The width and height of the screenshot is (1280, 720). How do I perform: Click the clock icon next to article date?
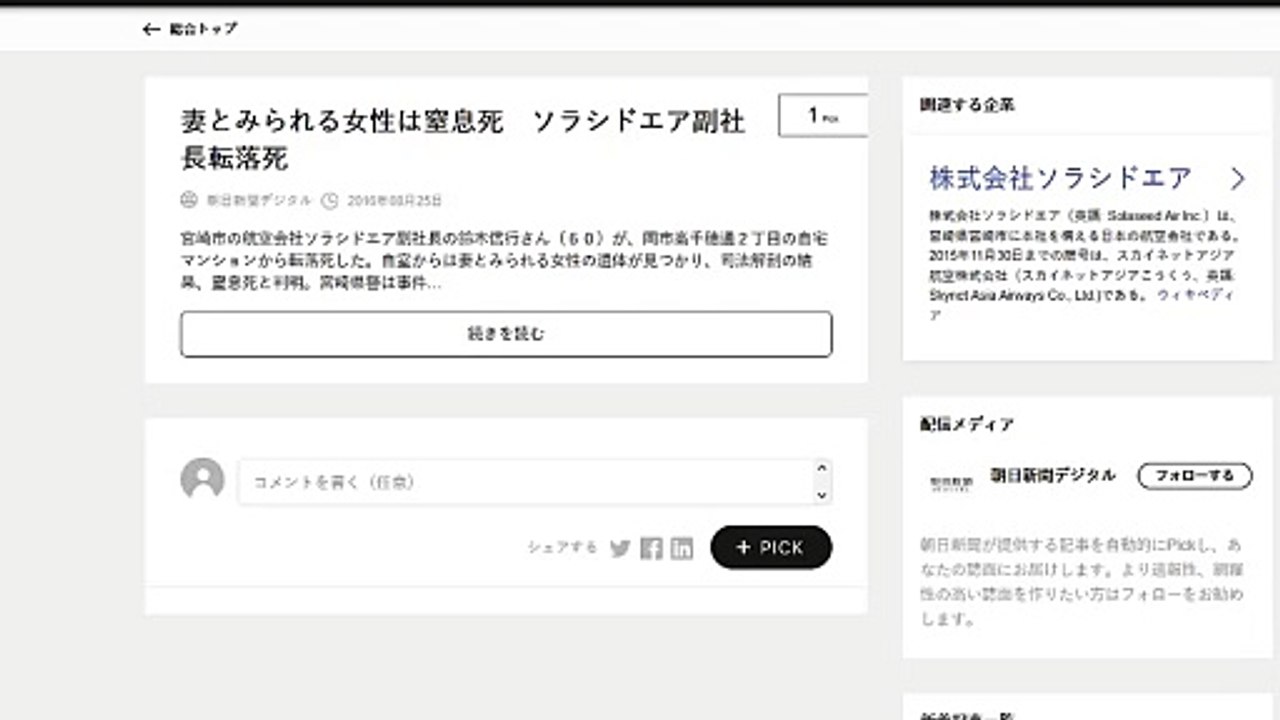tap(330, 200)
